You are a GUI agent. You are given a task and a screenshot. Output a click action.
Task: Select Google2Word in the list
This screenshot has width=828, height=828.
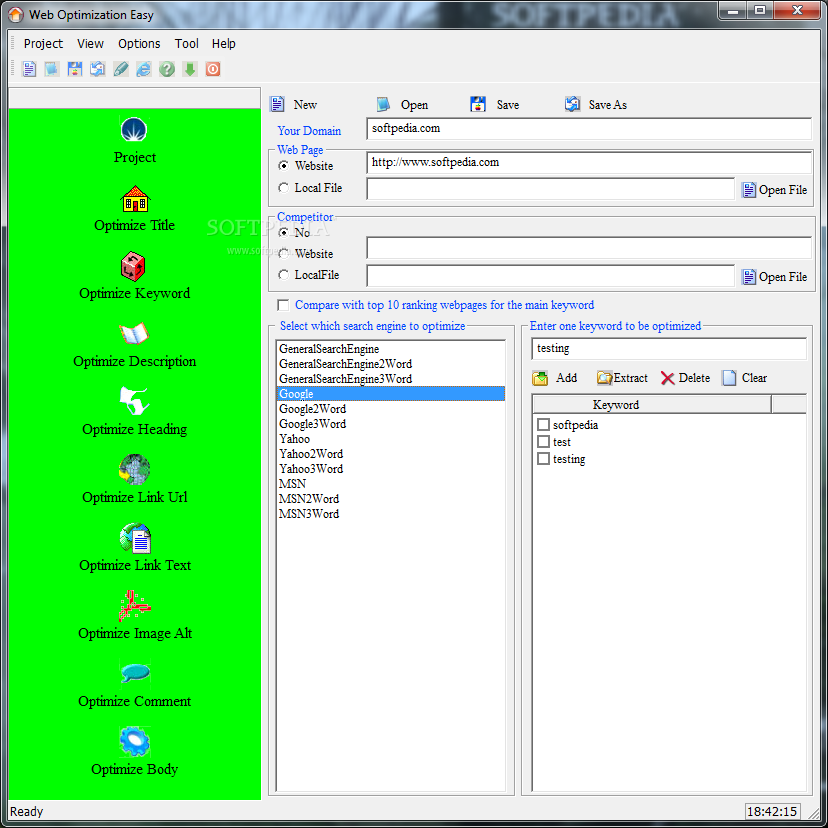click(x=391, y=409)
